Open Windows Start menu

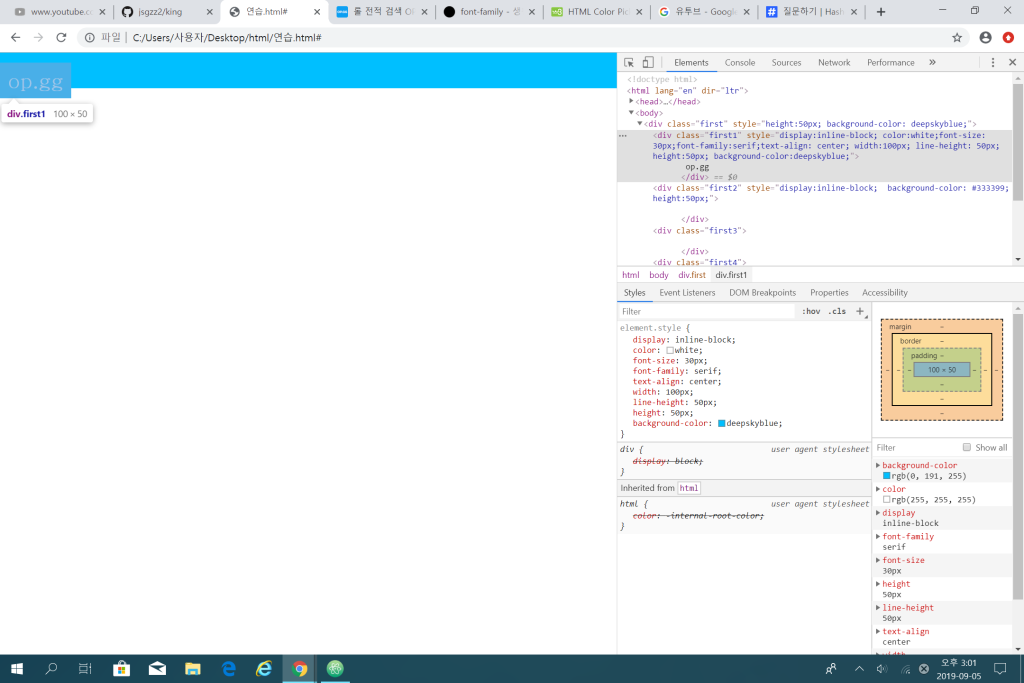[17, 669]
